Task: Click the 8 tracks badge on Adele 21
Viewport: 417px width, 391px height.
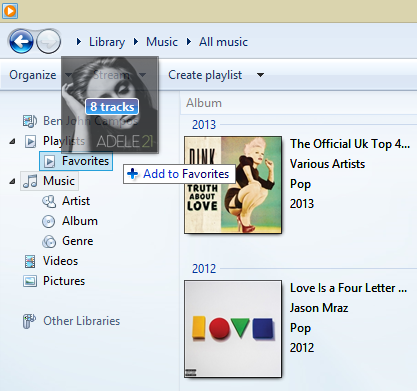Action: tap(112, 107)
